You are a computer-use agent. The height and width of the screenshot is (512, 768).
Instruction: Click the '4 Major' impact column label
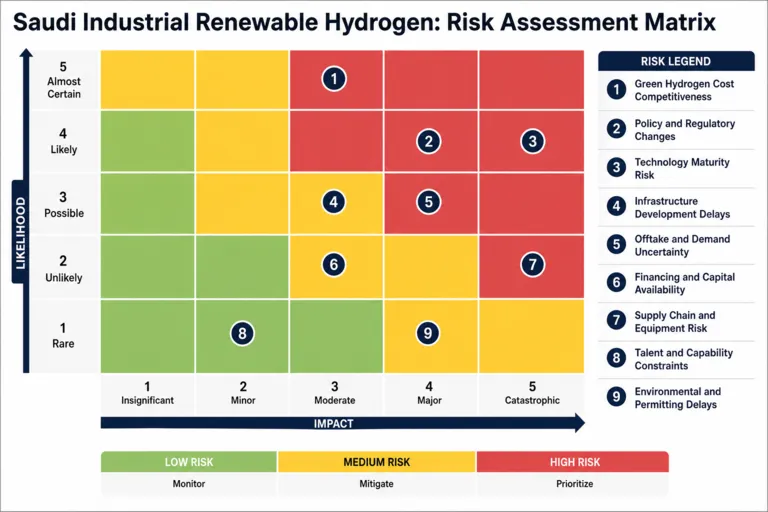[x=429, y=393]
